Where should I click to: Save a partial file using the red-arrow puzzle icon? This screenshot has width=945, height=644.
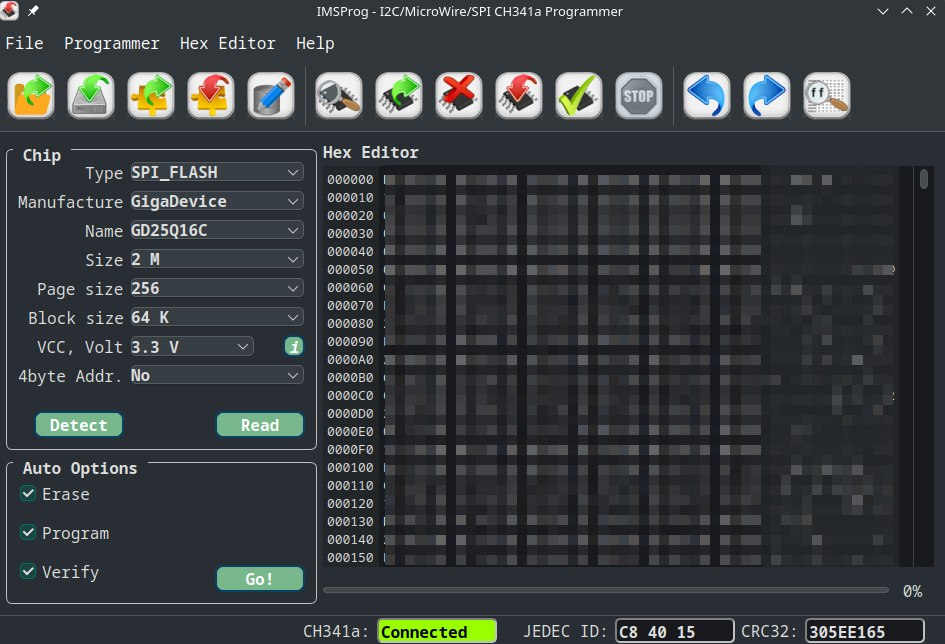pos(211,95)
